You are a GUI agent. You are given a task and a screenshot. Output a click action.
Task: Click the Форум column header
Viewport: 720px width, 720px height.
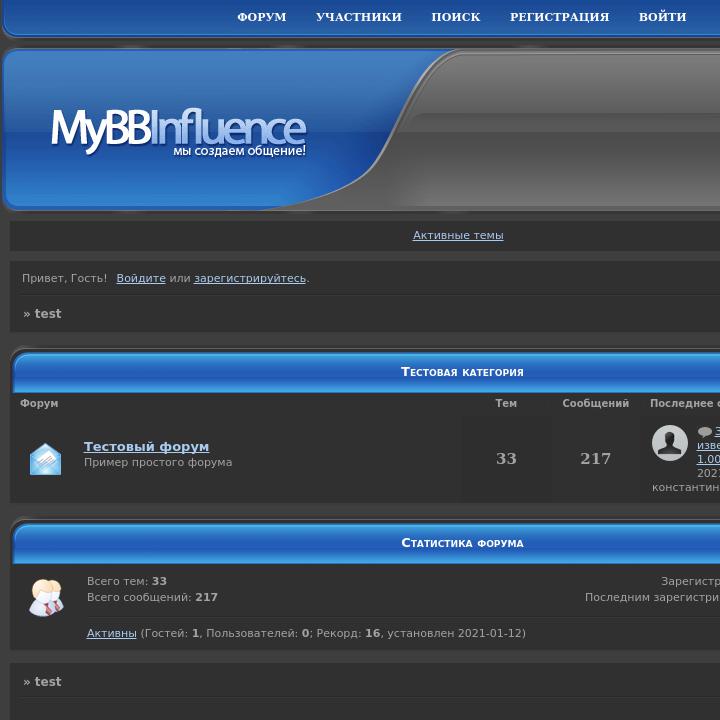point(39,403)
